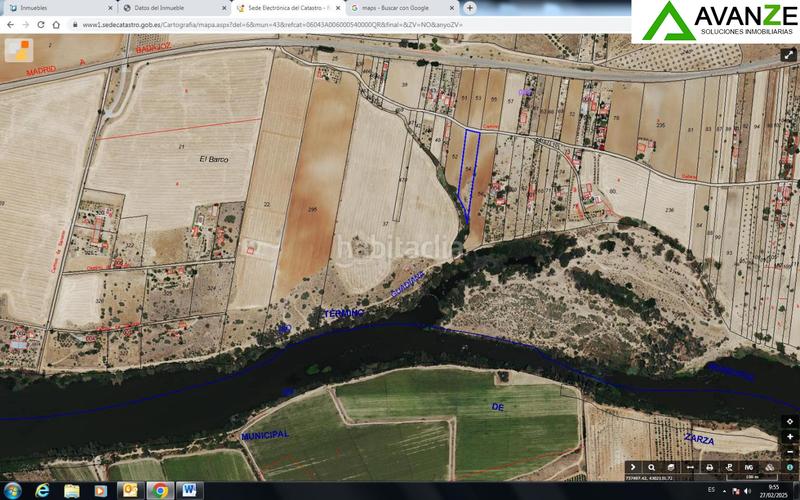The image size is (800, 500).
Task: Select the distance measurement tool
Action: (690, 467)
